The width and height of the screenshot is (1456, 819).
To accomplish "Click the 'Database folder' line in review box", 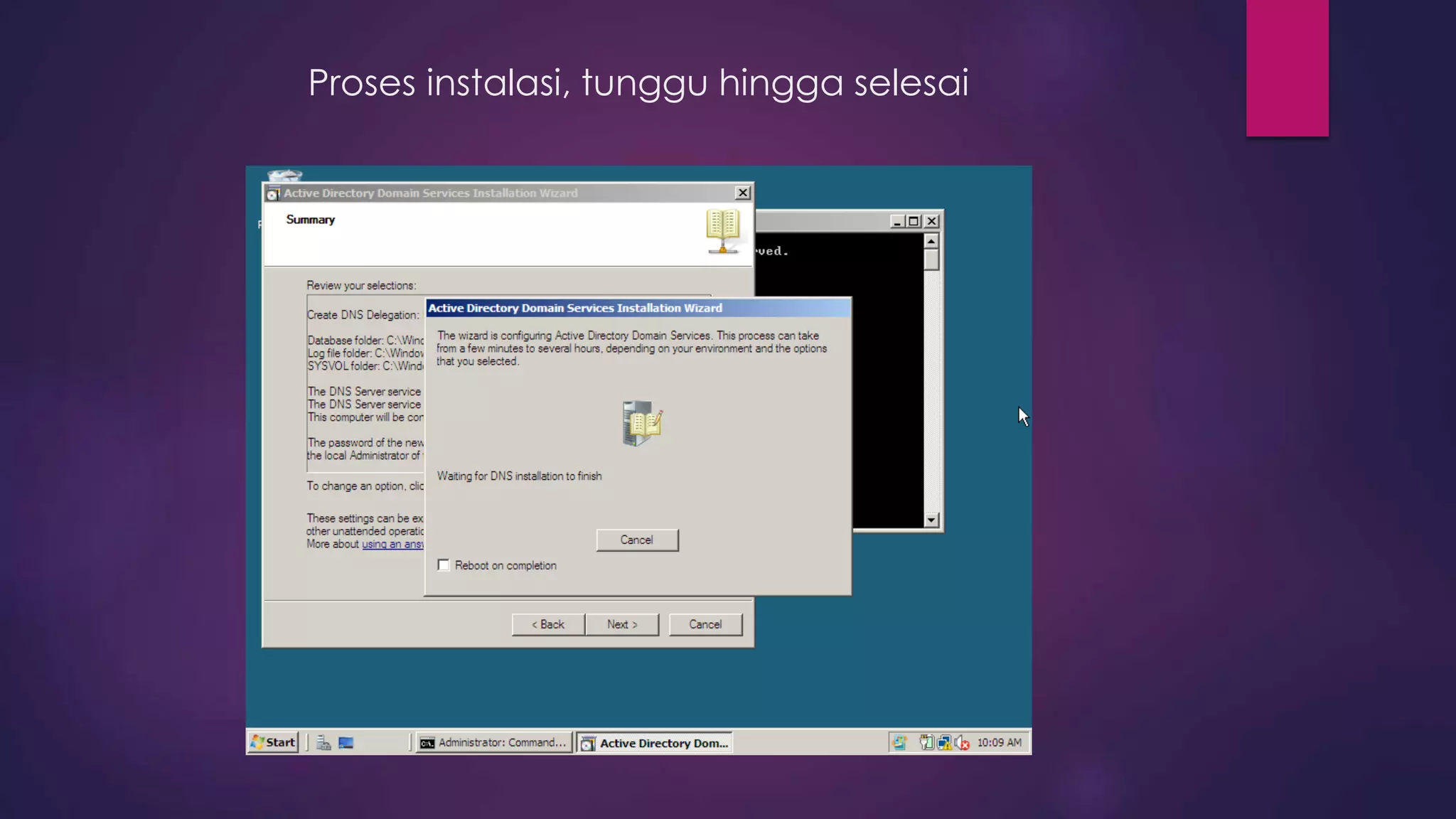I will coord(365,341).
